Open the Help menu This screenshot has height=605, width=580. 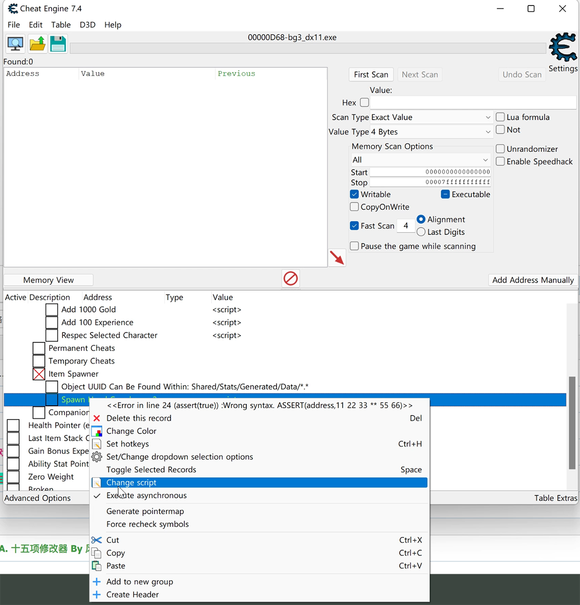click(113, 25)
